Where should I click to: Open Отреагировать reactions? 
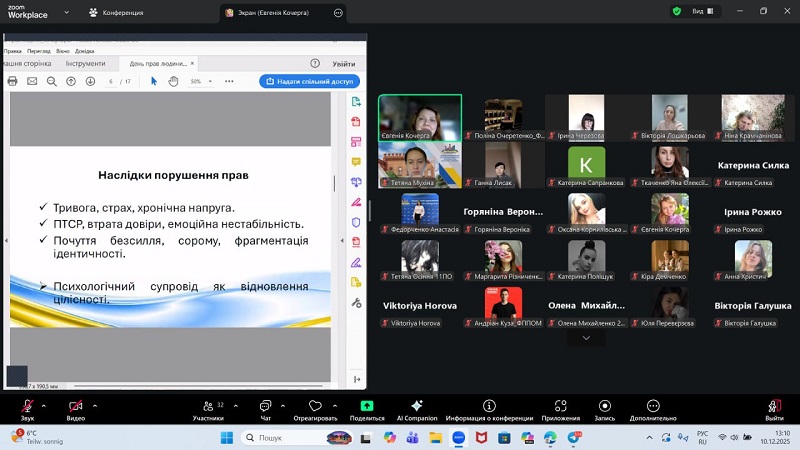coord(315,405)
